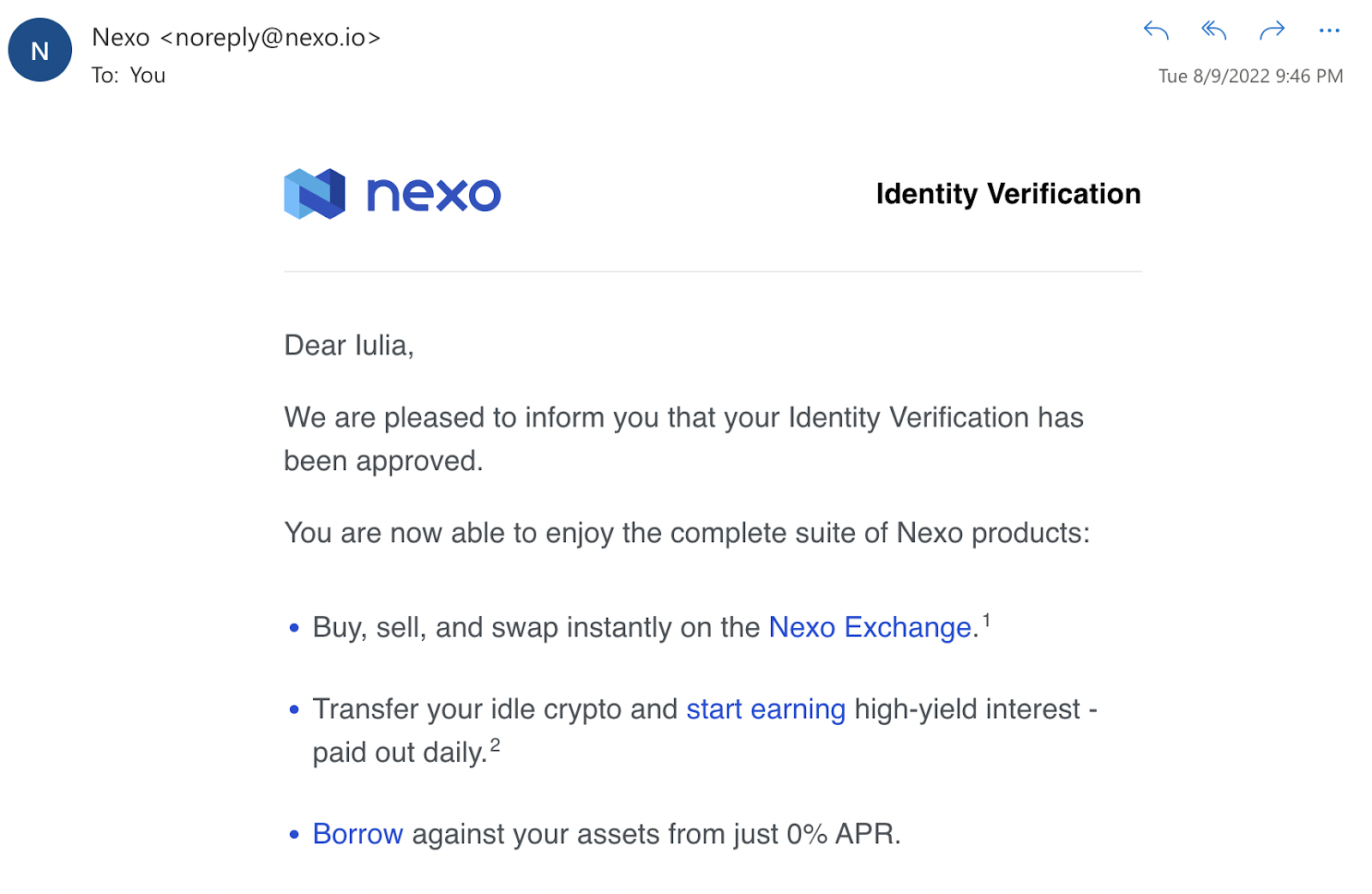Click the "0% APR" text
The width and height of the screenshot is (1372, 894).
pos(841,834)
